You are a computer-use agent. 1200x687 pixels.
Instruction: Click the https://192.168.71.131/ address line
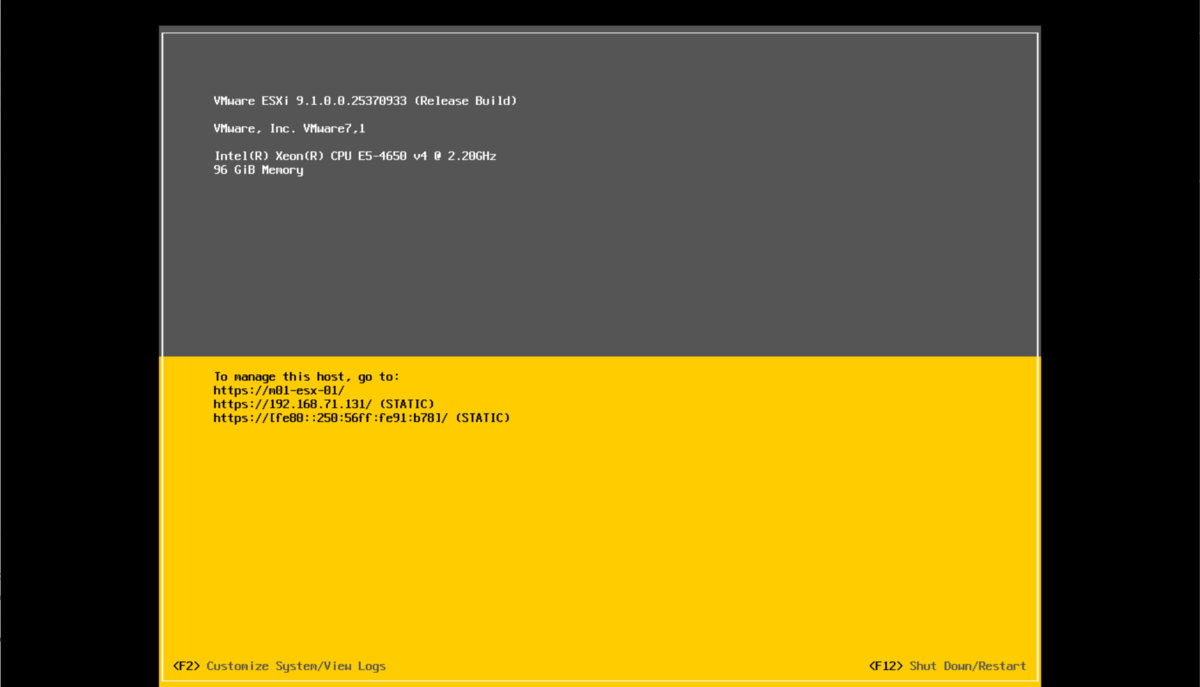coord(324,404)
